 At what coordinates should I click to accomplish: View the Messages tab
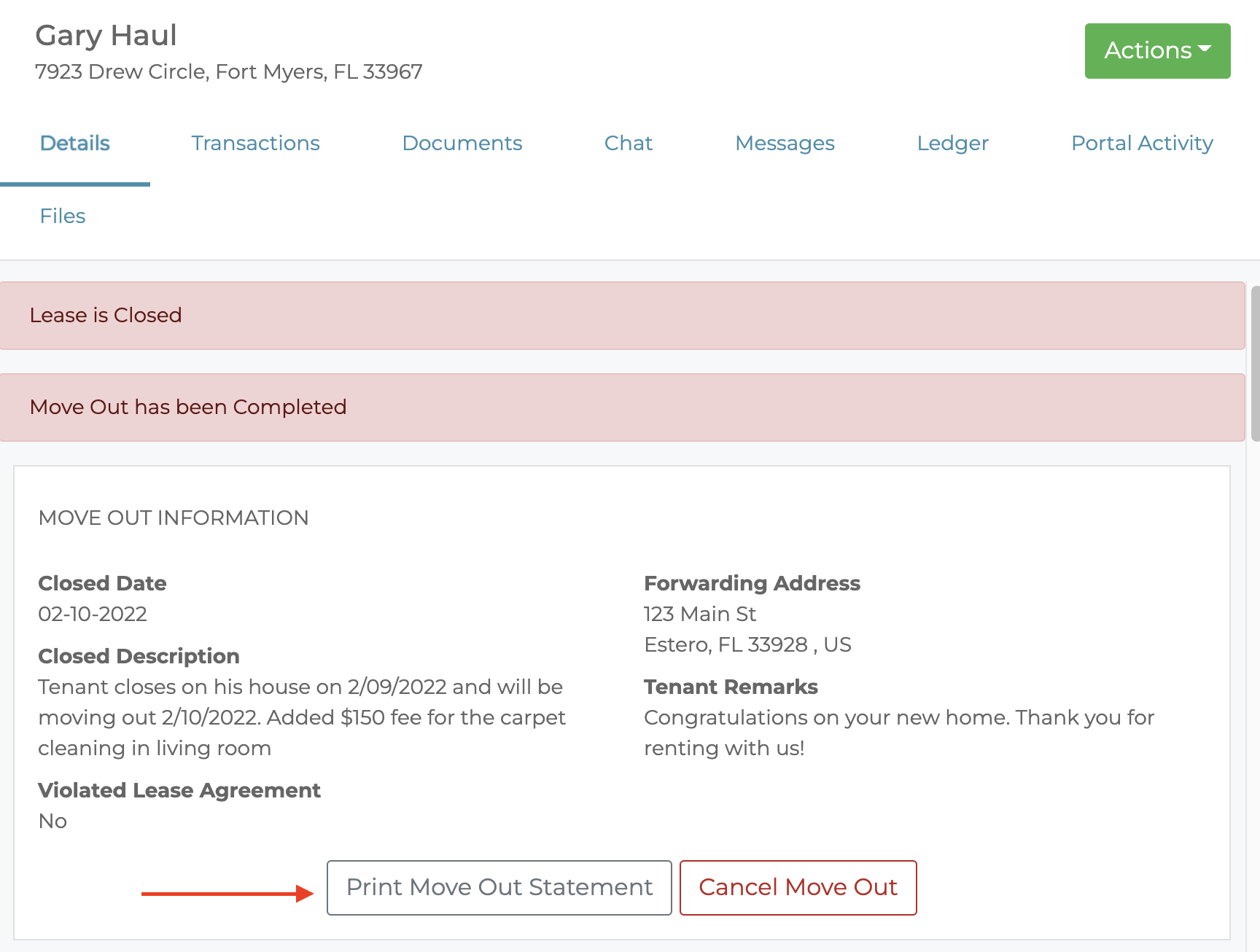coord(785,144)
